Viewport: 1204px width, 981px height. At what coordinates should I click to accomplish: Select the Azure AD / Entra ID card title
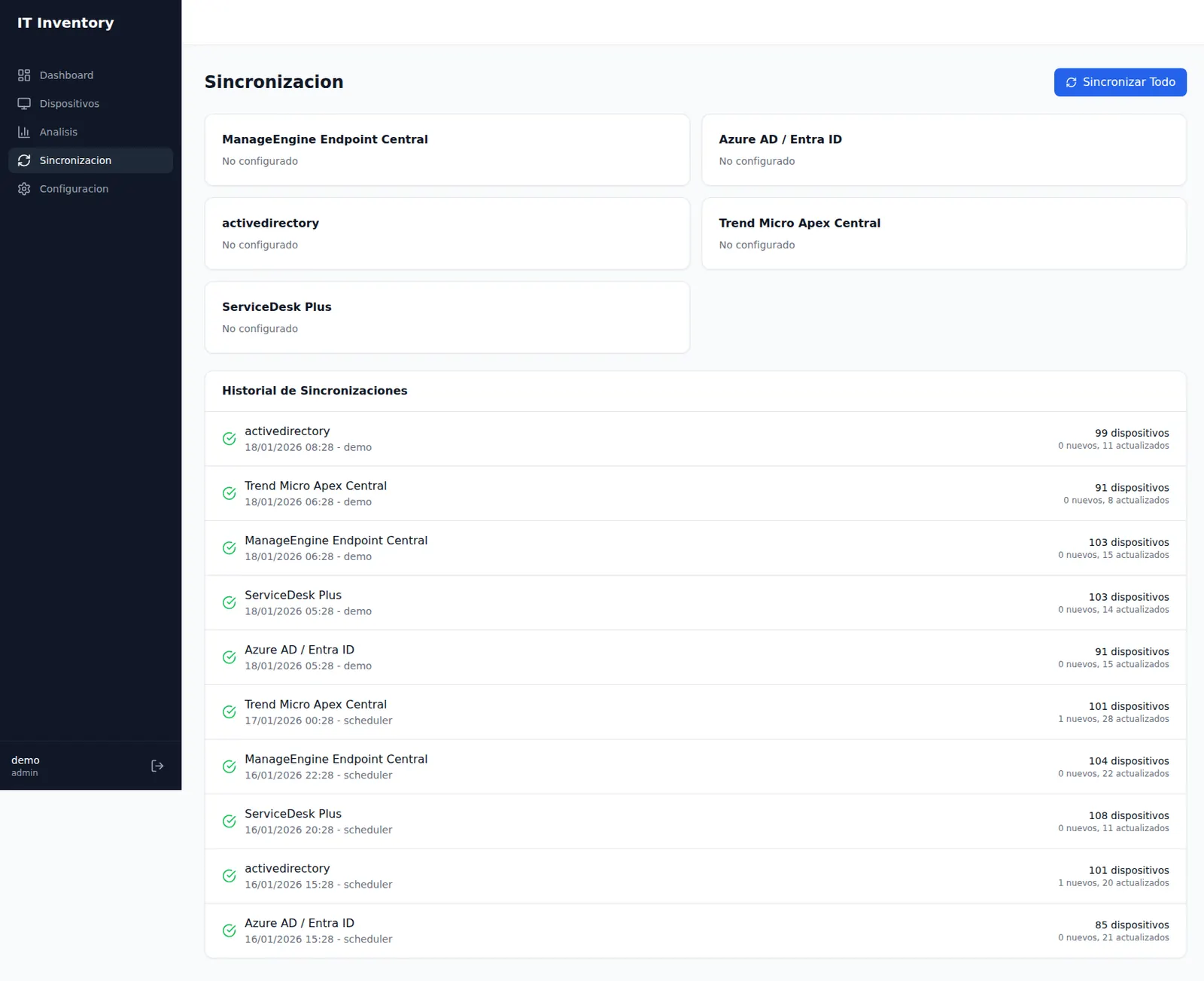[x=780, y=139]
